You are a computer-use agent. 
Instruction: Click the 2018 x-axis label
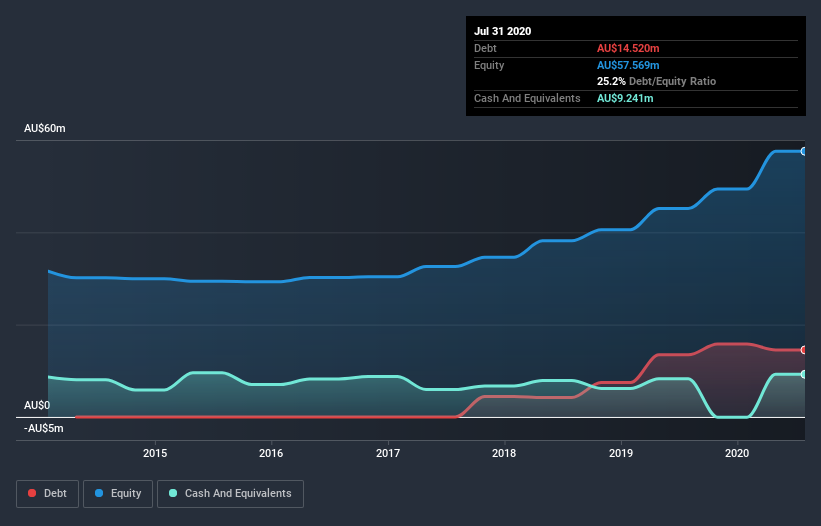coord(504,453)
